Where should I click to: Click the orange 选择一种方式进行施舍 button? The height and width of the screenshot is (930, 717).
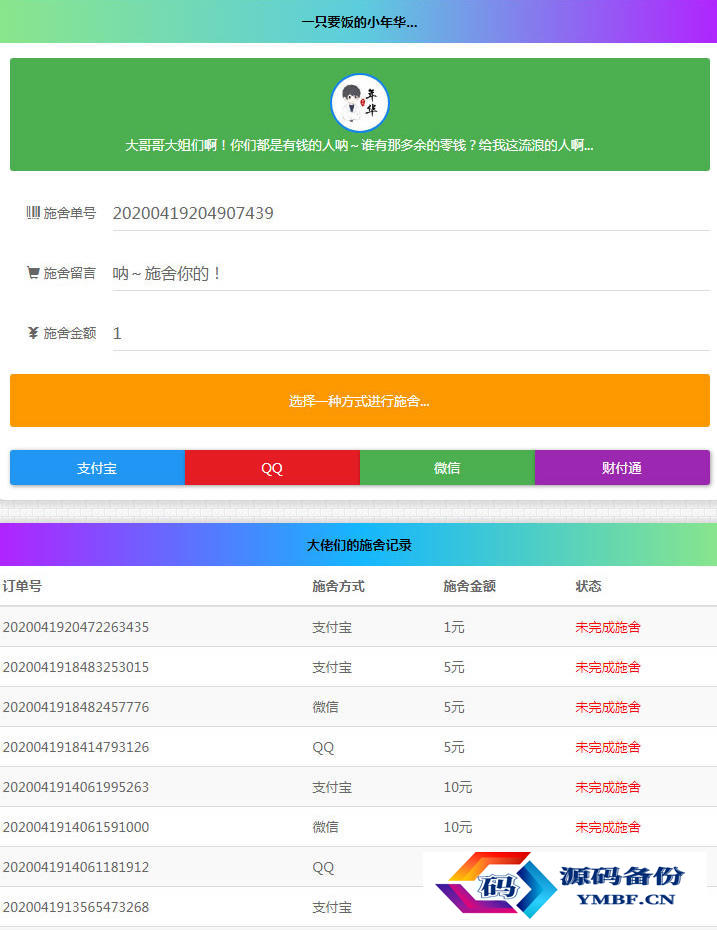360,400
